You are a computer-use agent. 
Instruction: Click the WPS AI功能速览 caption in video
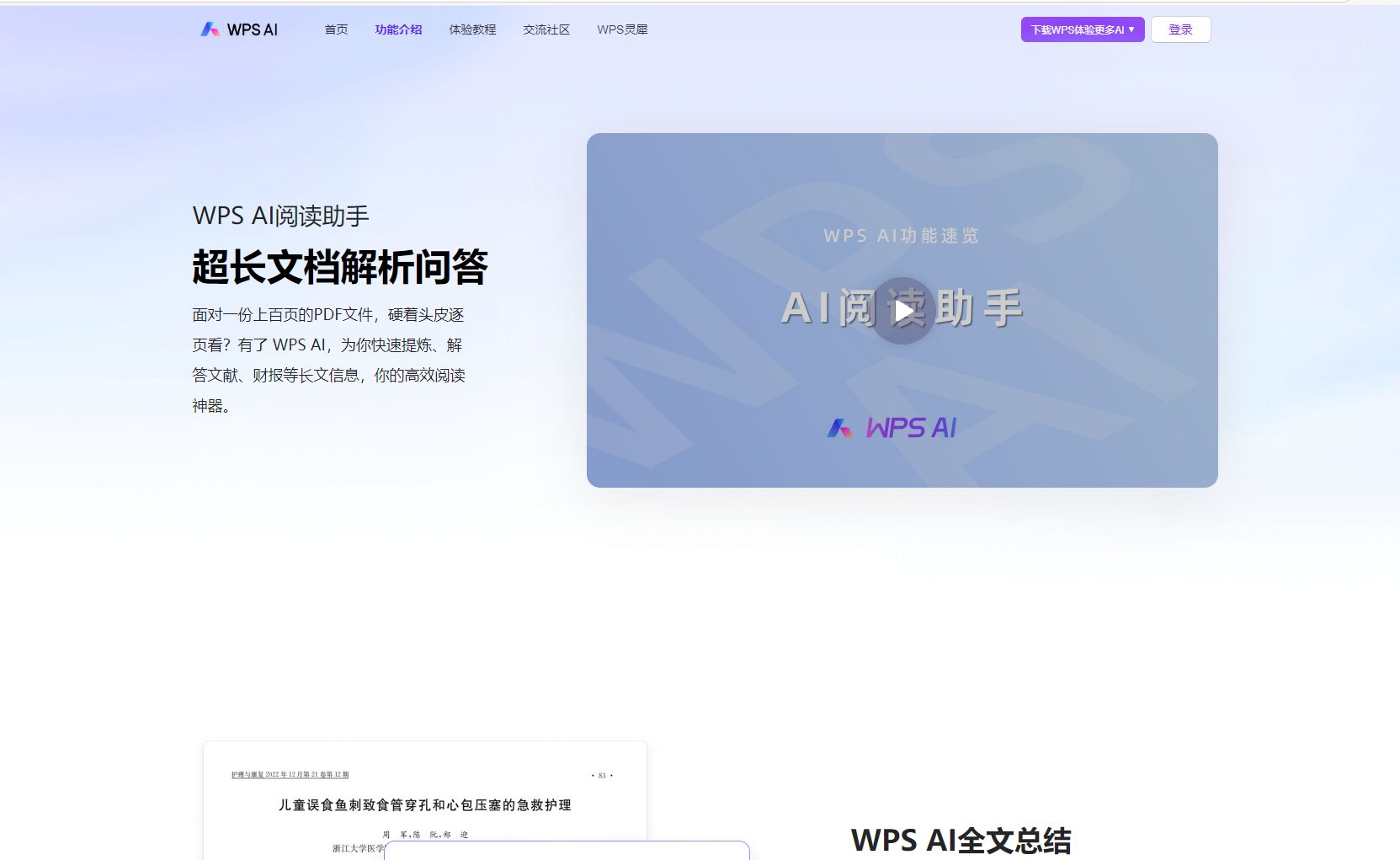tap(902, 236)
